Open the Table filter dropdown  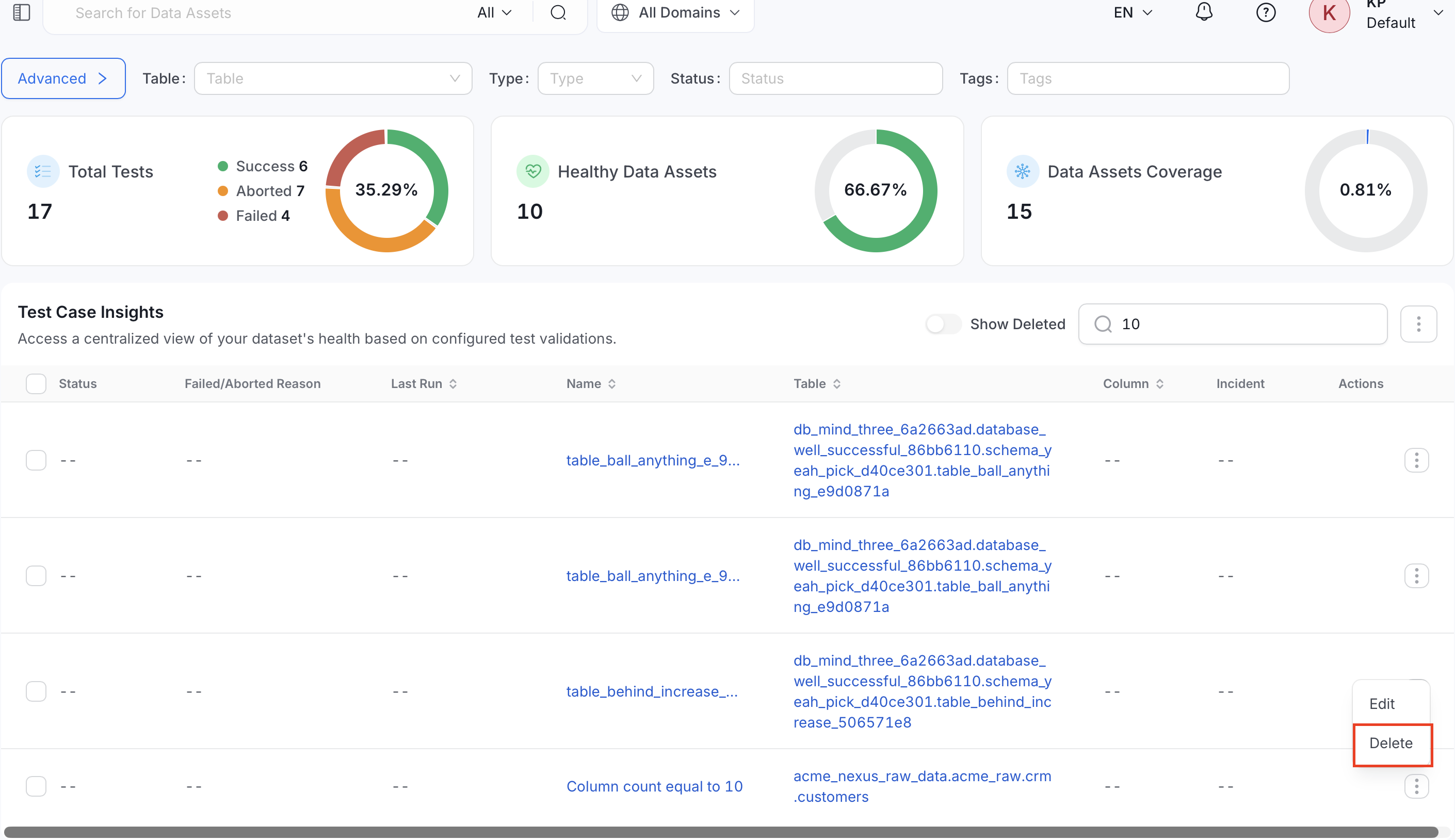pos(333,78)
